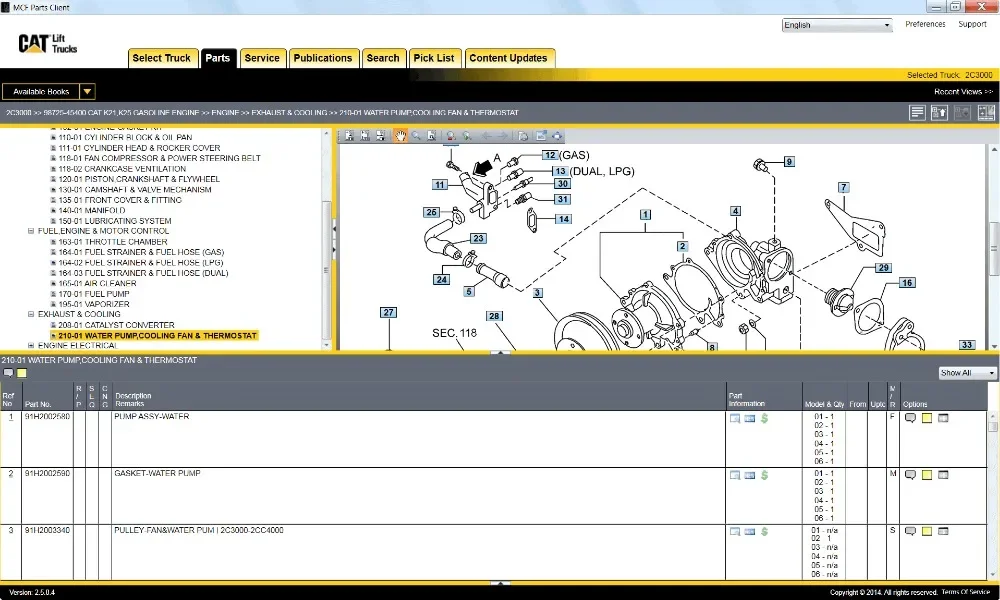Collapse the EXHAUST & COOLING tree node
This screenshot has height=600, width=1000.
[31, 314]
